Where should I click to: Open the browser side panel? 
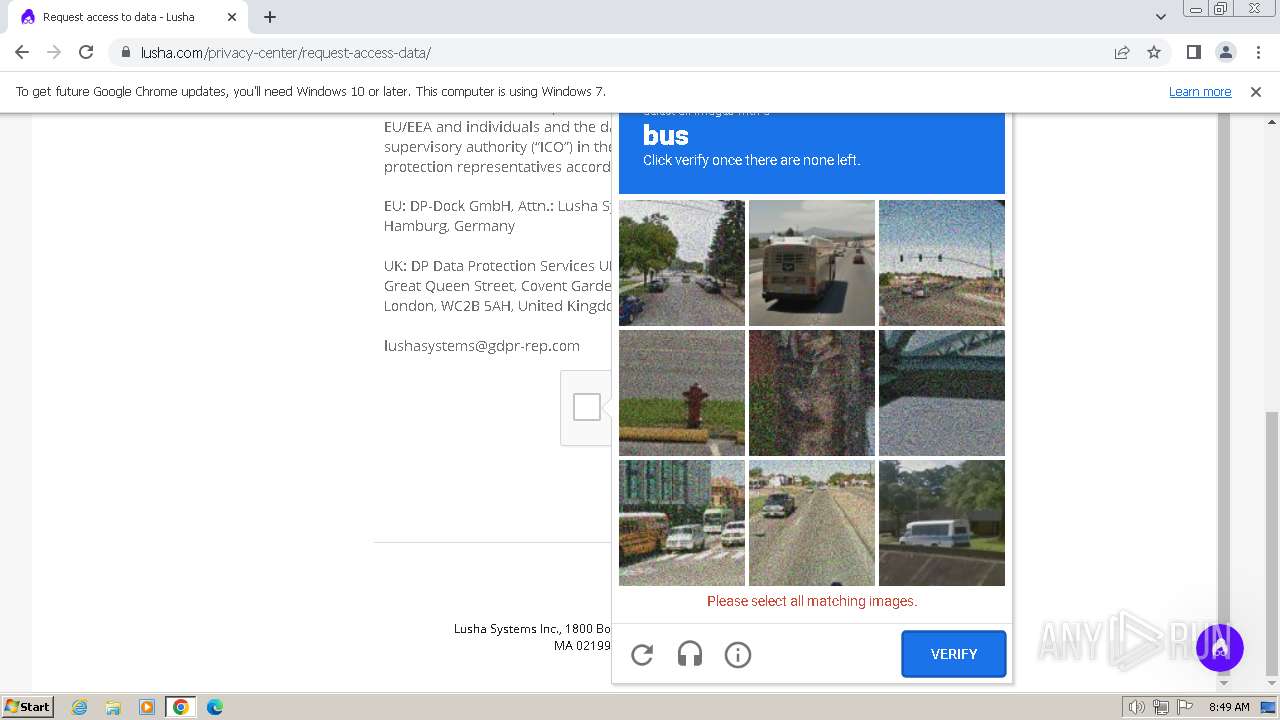click(x=1193, y=52)
